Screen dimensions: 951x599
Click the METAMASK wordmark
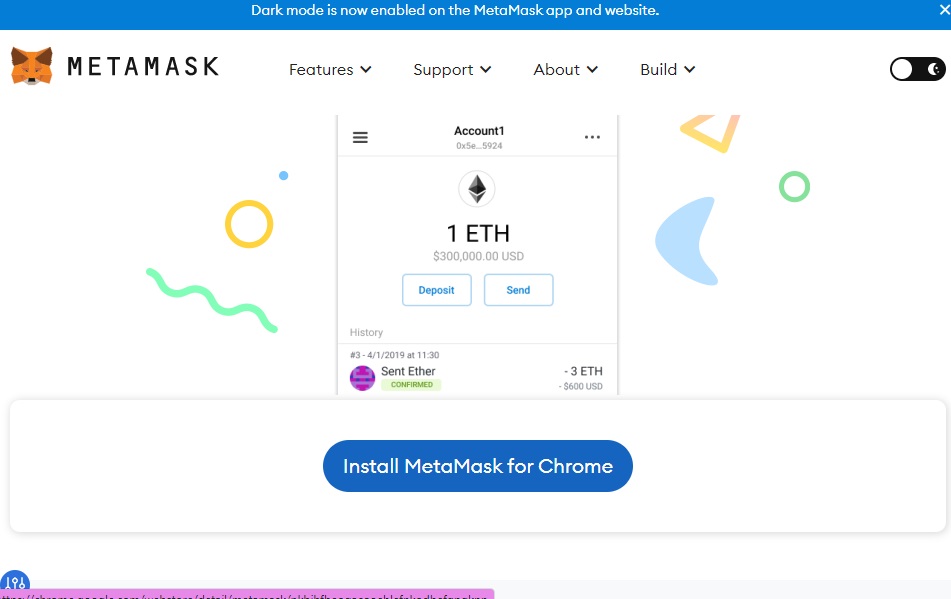coord(143,67)
